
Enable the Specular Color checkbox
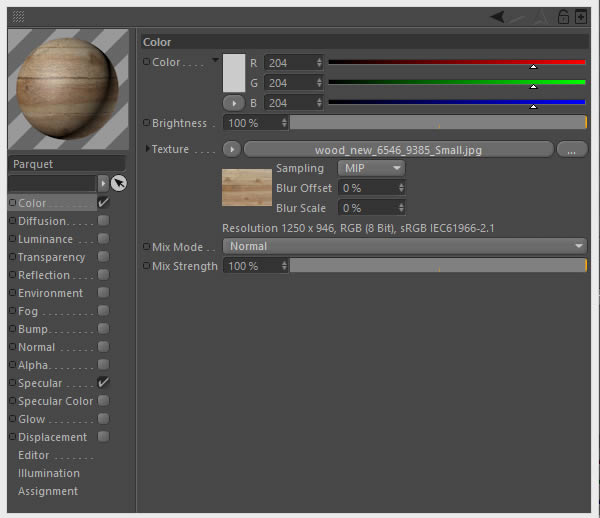pyautogui.click(x=103, y=401)
